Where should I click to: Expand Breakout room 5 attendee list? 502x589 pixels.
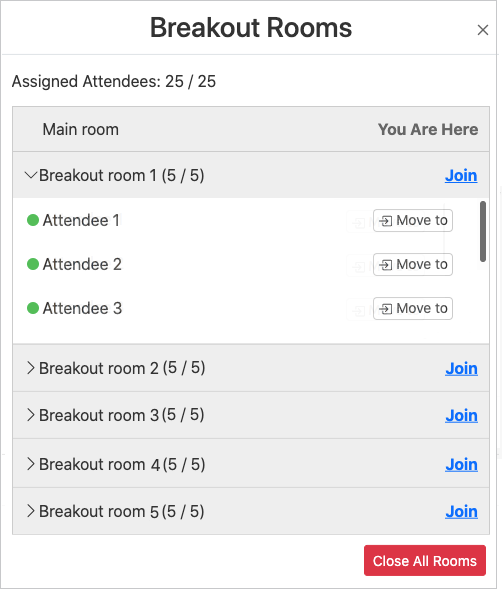(x=30, y=511)
